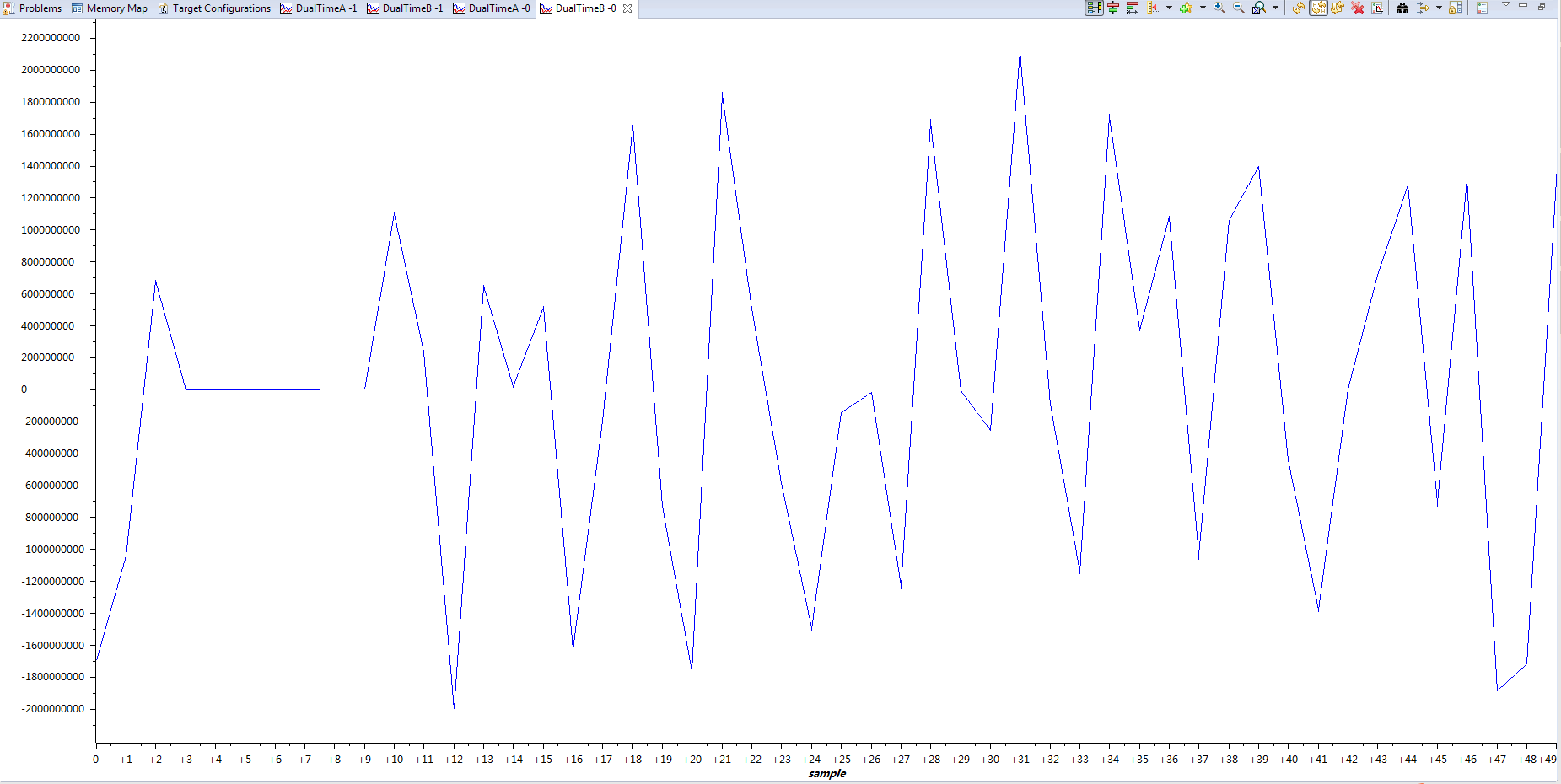Image resolution: width=1561 pixels, height=784 pixels.
Task: Minimize the graph view panel
Action: pyautogui.click(x=1523, y=5)
